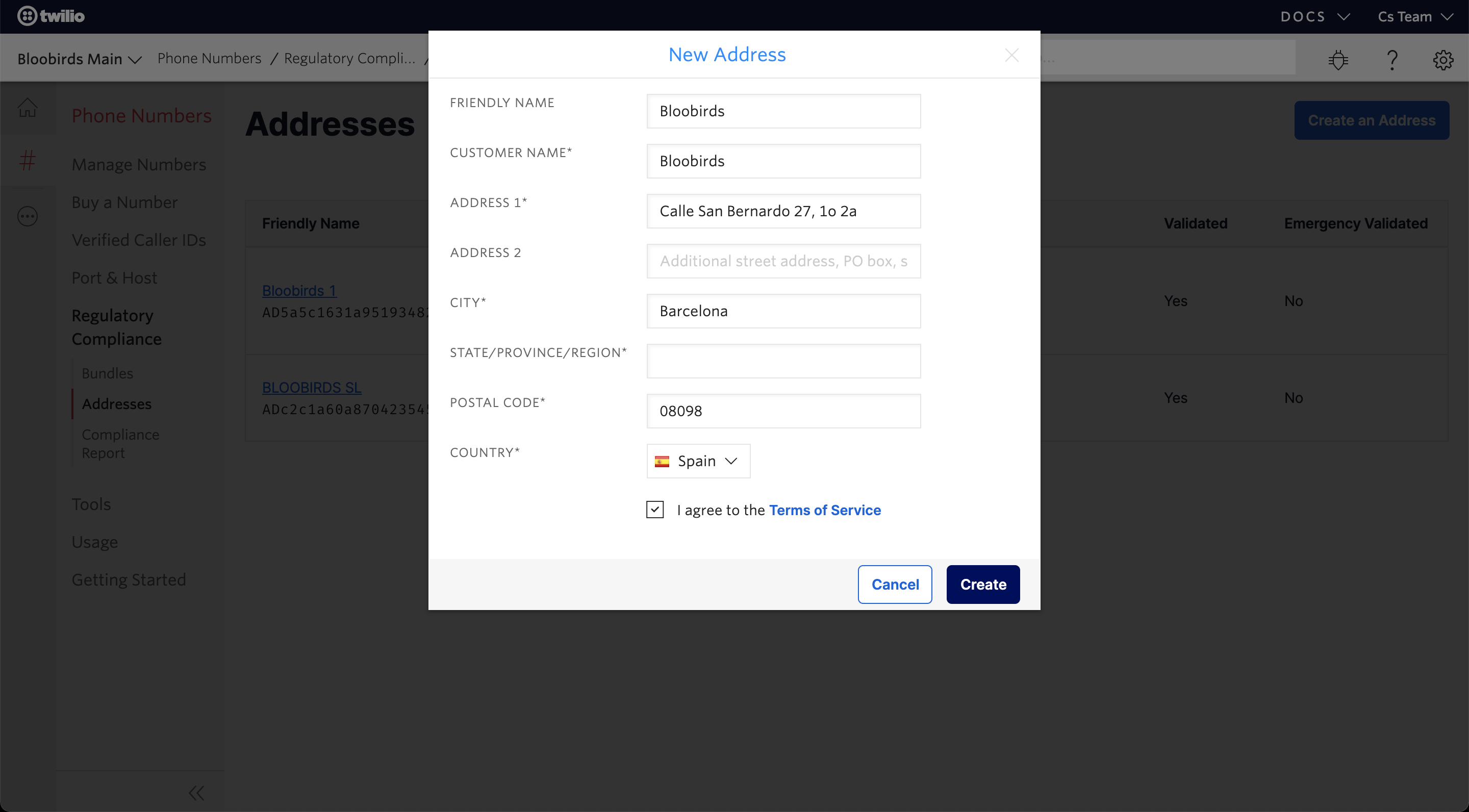The height and width of the screenshot is (812, 1469).
Task: Collapse the sidebar with double chevron
Action: click(x=196, y=793)
